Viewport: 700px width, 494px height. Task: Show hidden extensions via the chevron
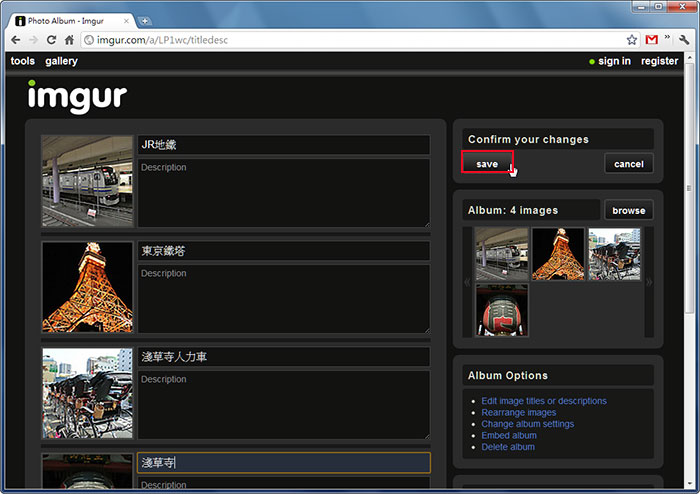coord(667,37)
